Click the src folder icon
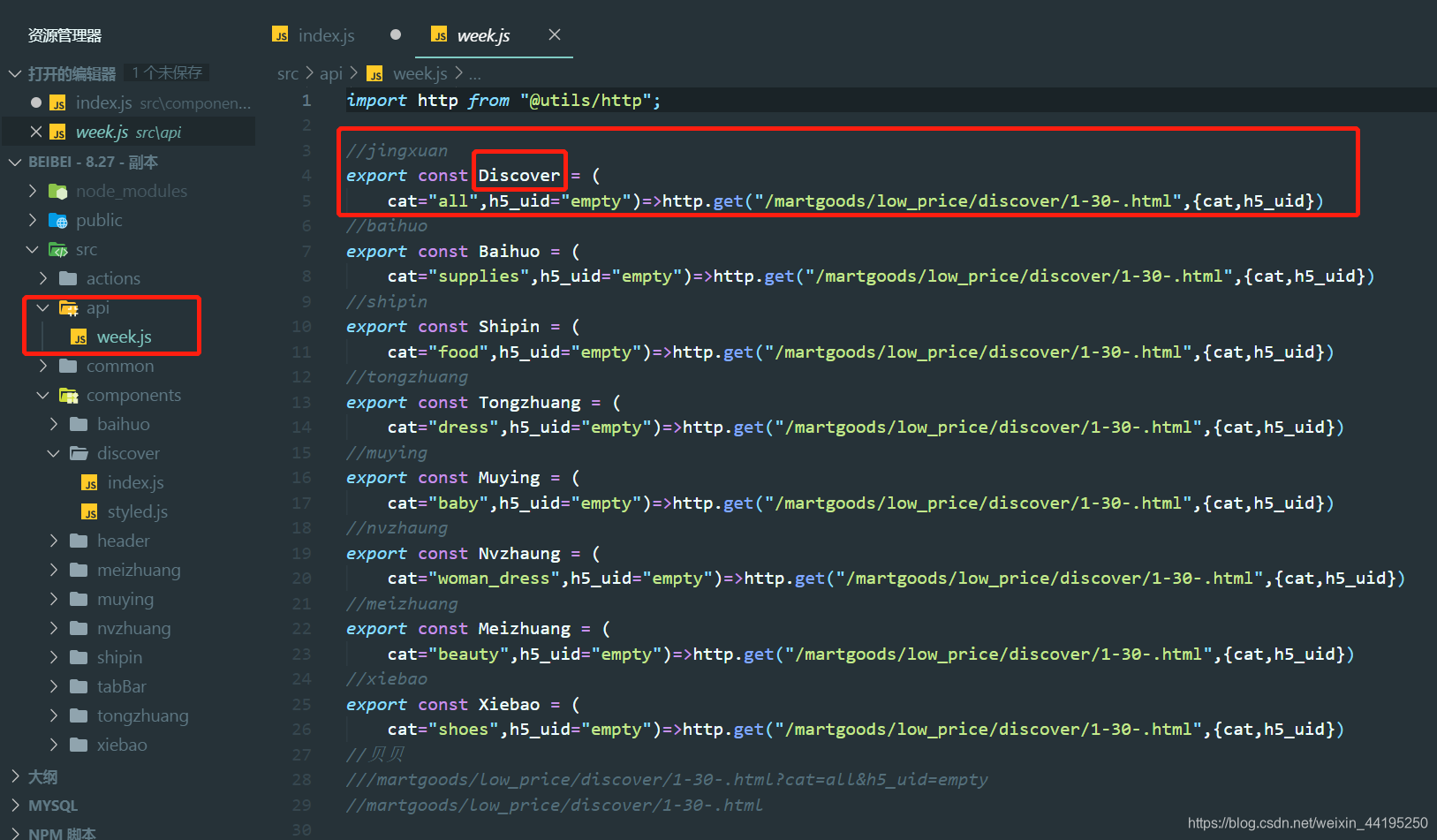The height and width of the screenshot is (840, 1437). coord(57,249)
